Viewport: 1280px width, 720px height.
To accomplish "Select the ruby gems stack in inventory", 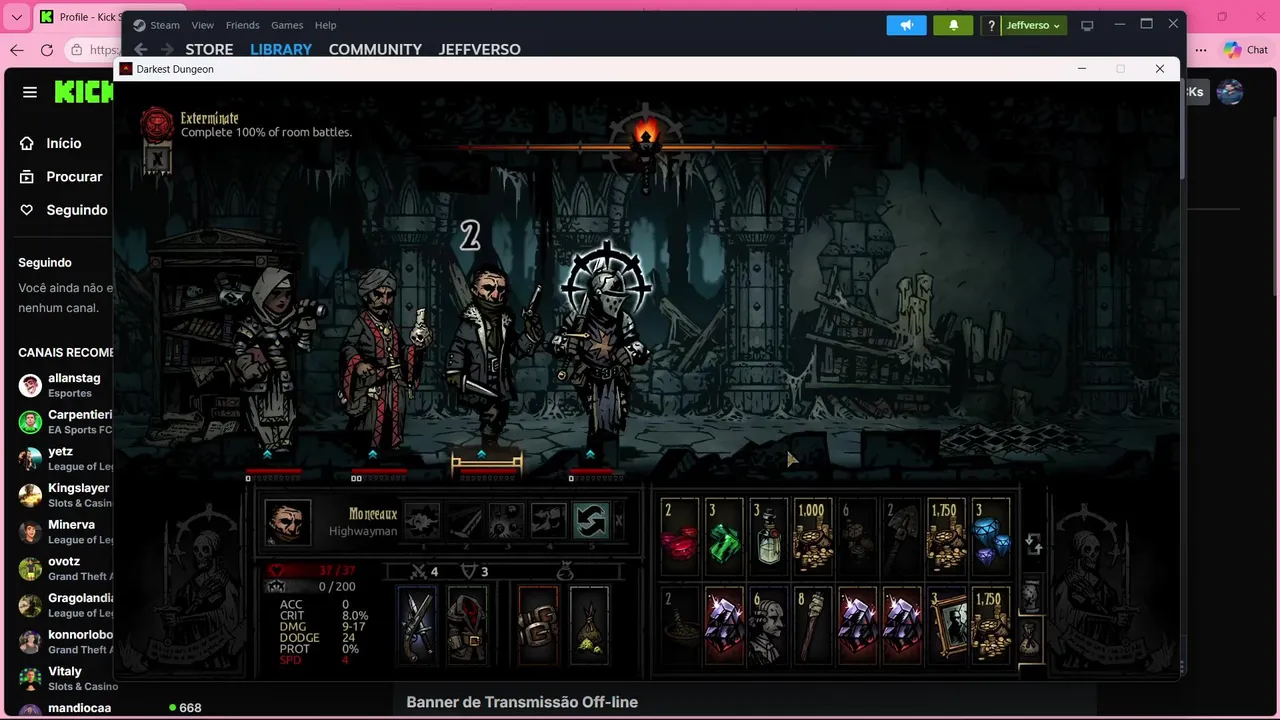I will click(679, 537).
